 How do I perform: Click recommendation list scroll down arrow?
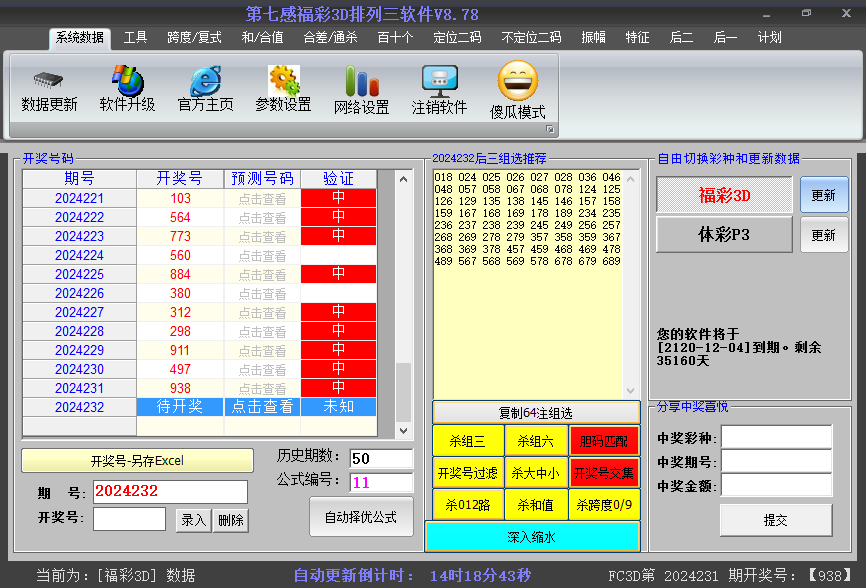(631, 391)
